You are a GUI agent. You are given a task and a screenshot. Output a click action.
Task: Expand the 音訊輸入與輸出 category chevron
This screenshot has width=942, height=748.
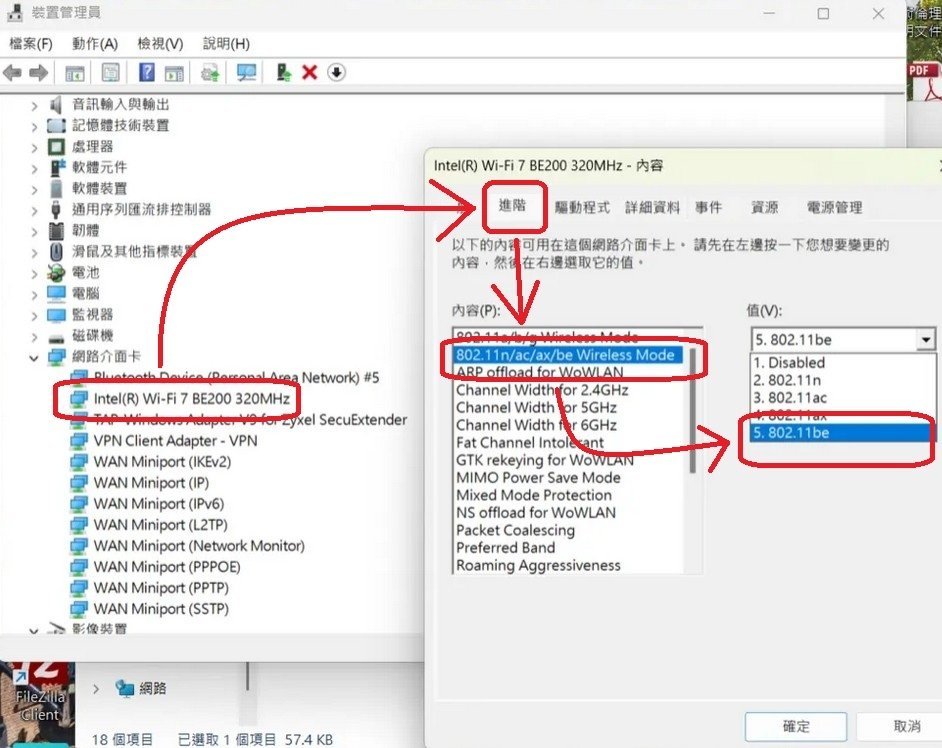[x=34, y=106]
